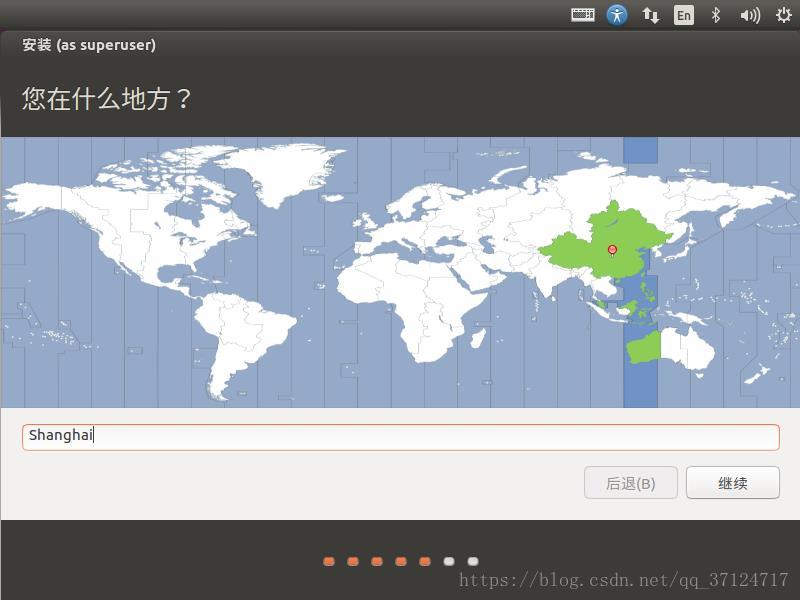The image size is (800, 600).
Task: Open the sound volume indicator
Action: [x=750, y=15]
